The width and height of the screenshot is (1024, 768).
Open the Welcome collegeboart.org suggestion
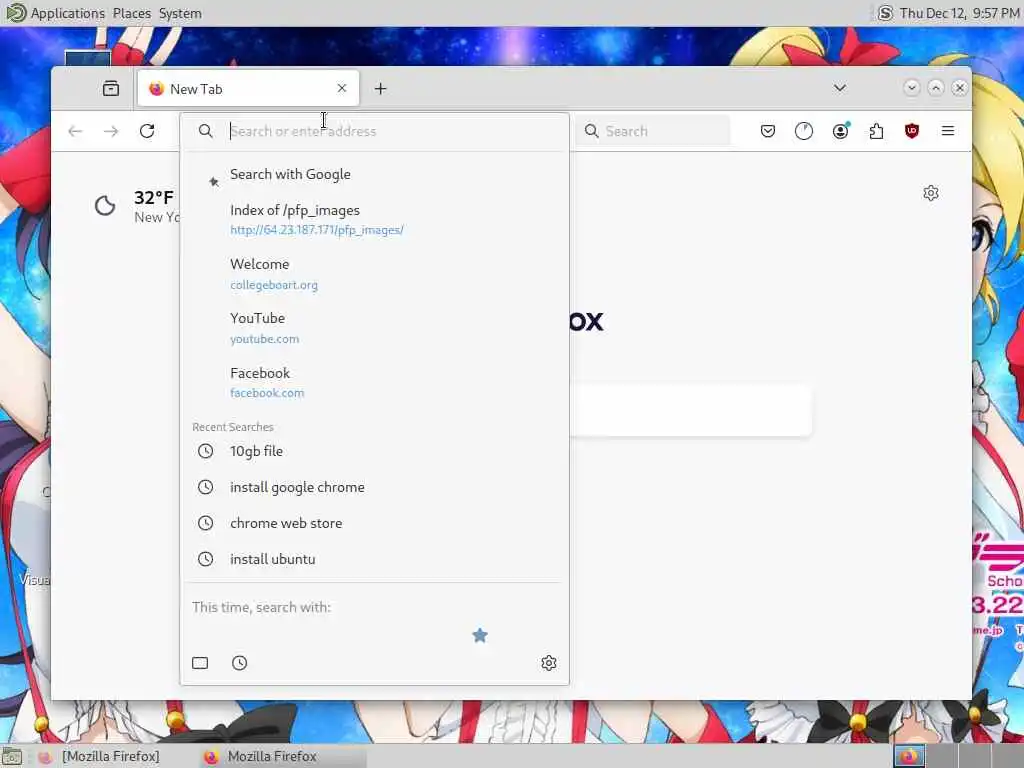point(374,274)
